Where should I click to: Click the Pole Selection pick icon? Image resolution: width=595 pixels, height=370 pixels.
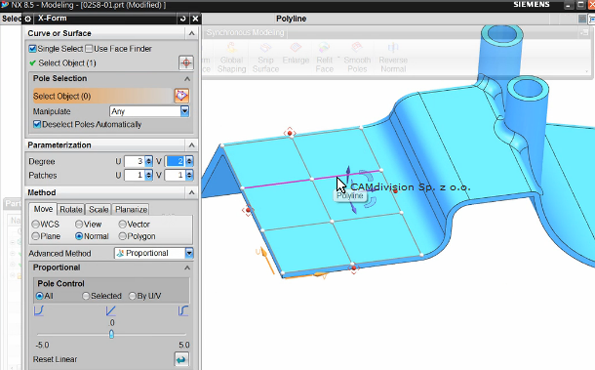coord(181,96)
